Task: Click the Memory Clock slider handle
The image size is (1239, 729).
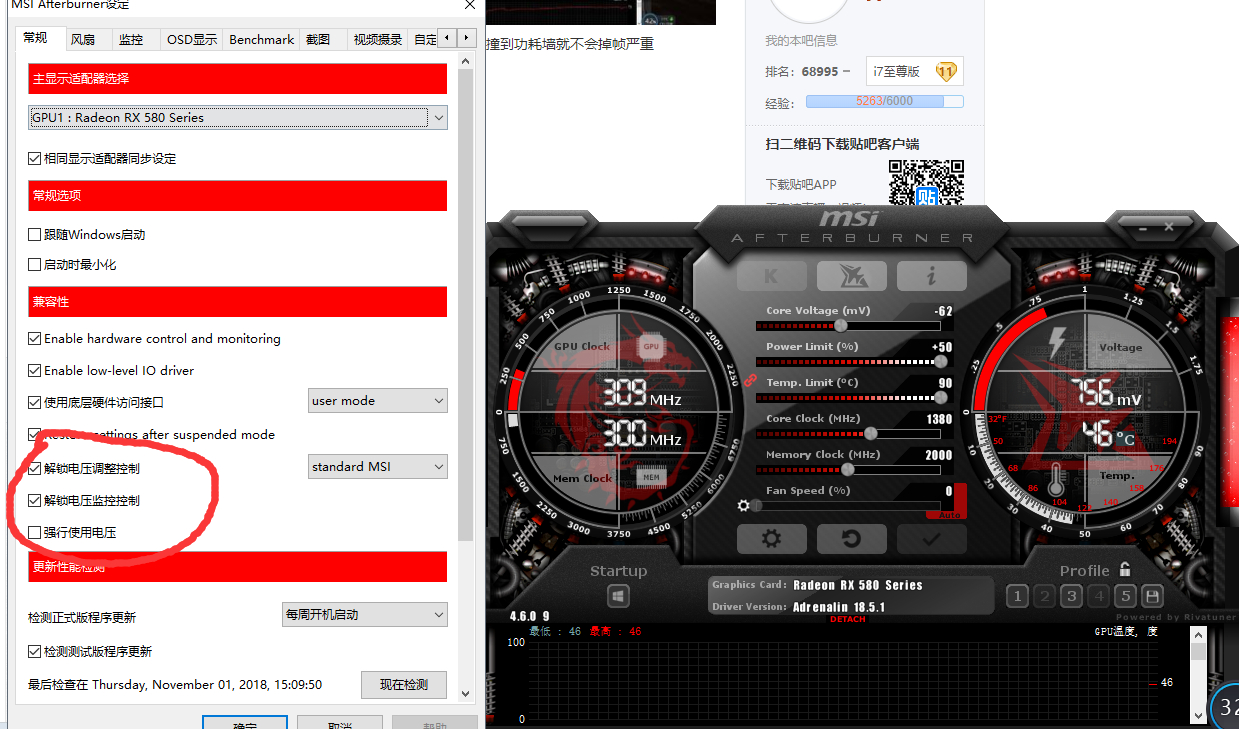Action: pyautogui.click(x=848, y=469)
